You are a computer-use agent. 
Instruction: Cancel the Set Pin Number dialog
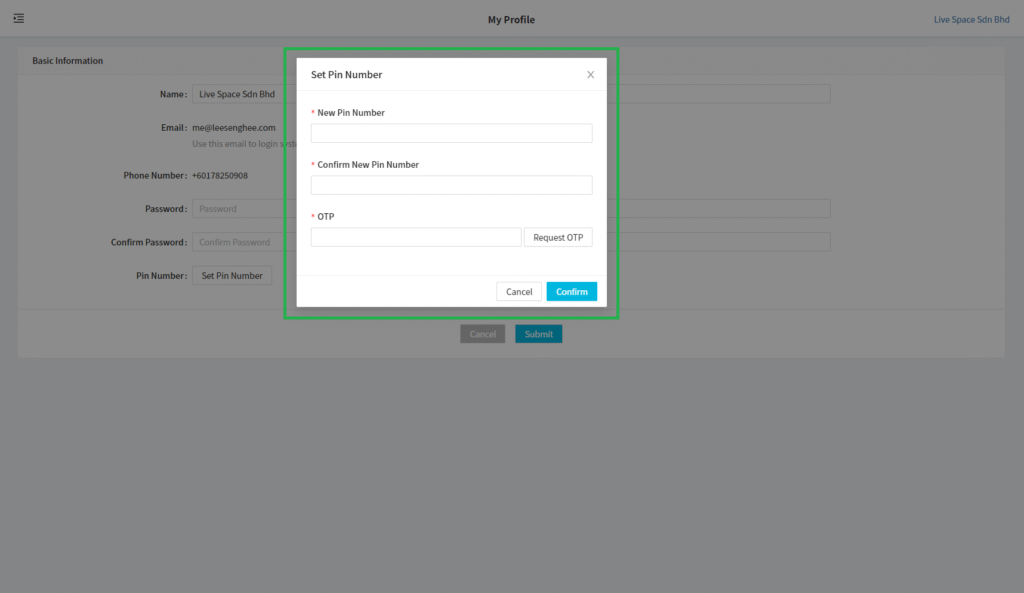coord(519,291)
